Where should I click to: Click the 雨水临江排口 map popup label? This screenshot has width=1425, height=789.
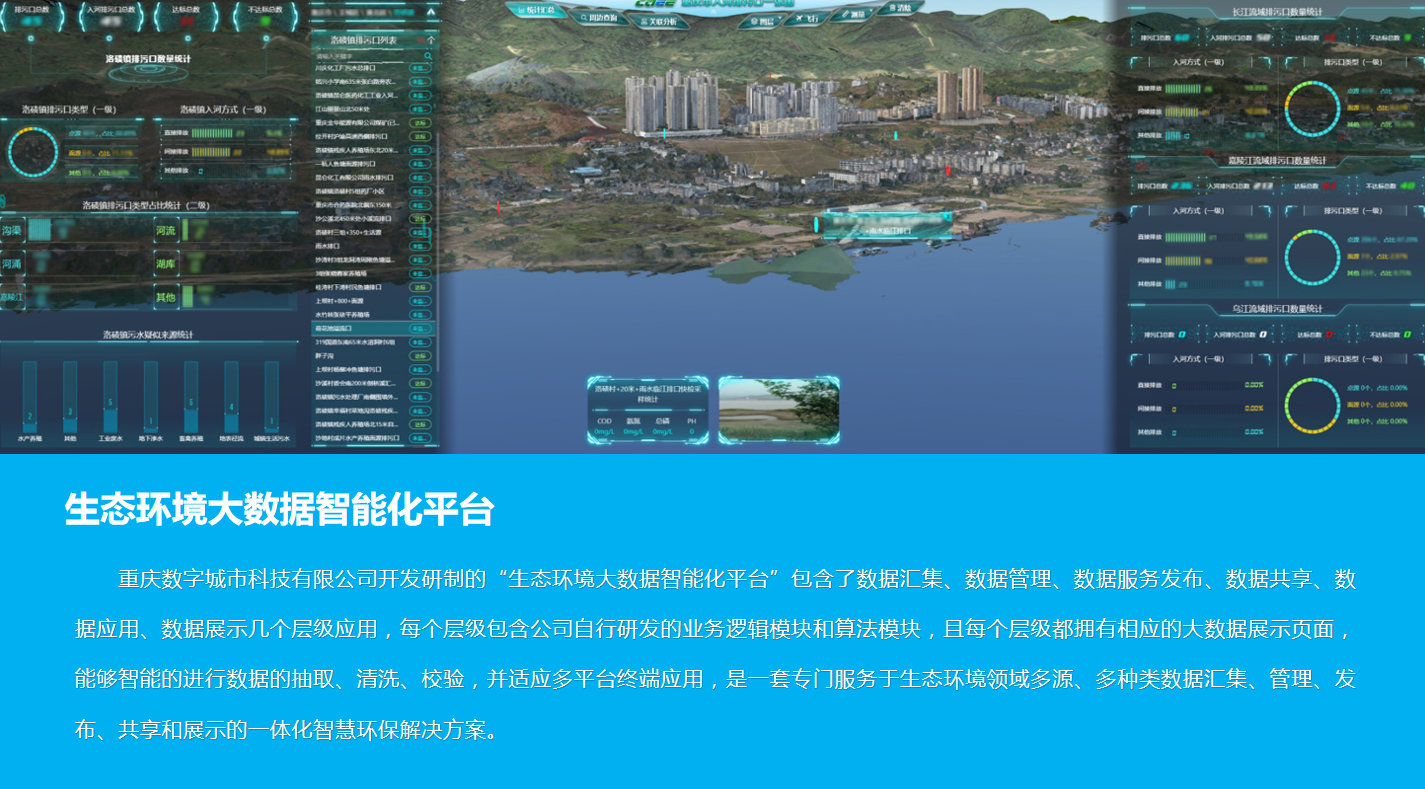click(x=881, y=229)
